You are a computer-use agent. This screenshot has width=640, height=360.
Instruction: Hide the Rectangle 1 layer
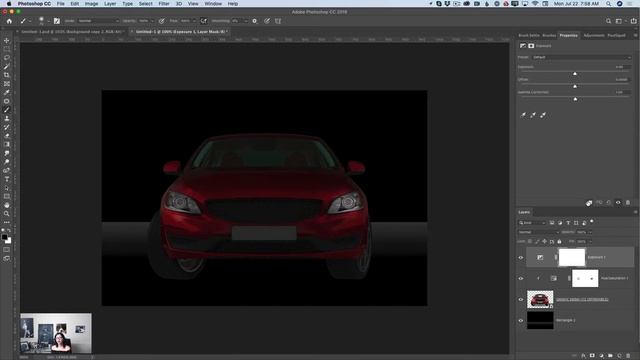coord(521,320)
